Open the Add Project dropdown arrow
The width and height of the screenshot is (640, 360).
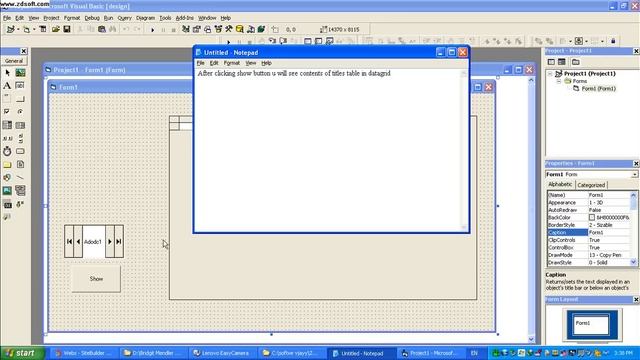coord(18,29)
